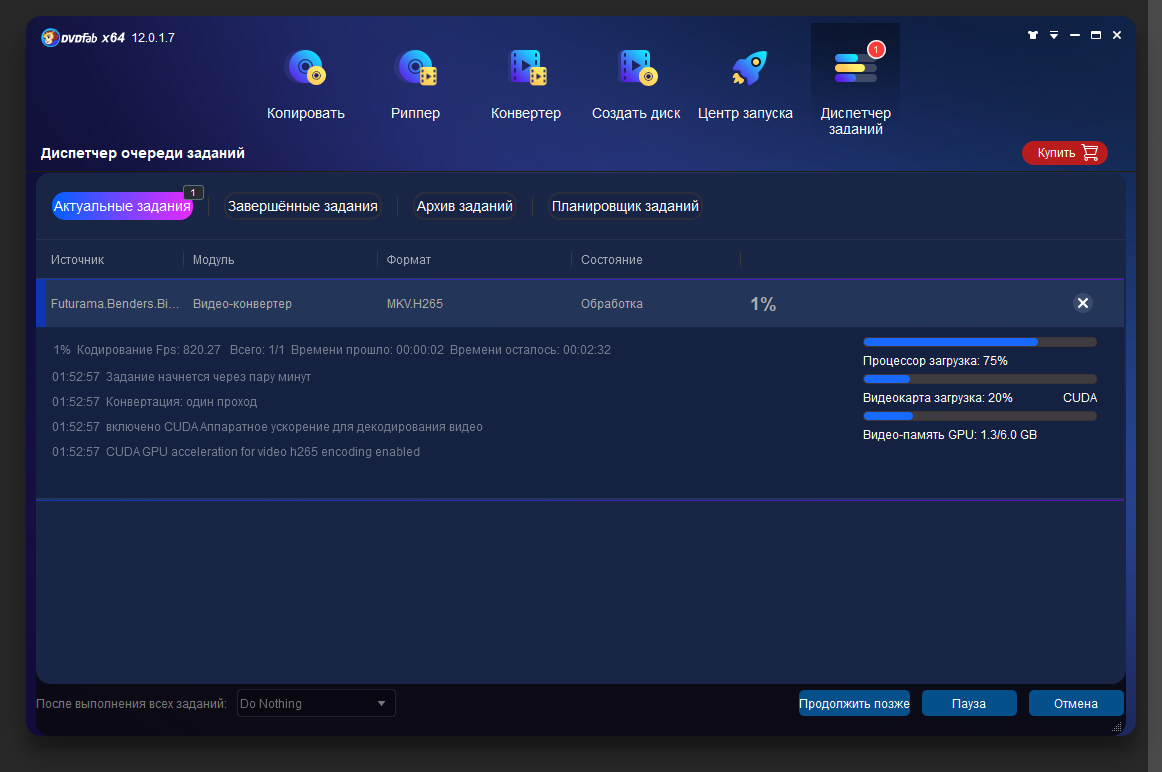Click the Продолжить позже button
Viewport: 1162px width, 772px height.
(854, 703)
